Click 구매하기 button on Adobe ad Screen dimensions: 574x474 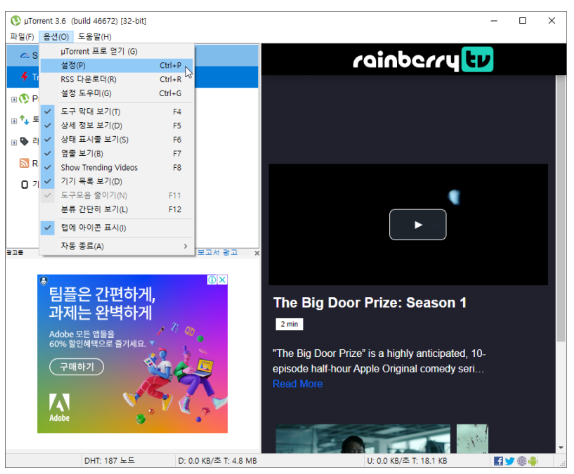tap(77, 366)
